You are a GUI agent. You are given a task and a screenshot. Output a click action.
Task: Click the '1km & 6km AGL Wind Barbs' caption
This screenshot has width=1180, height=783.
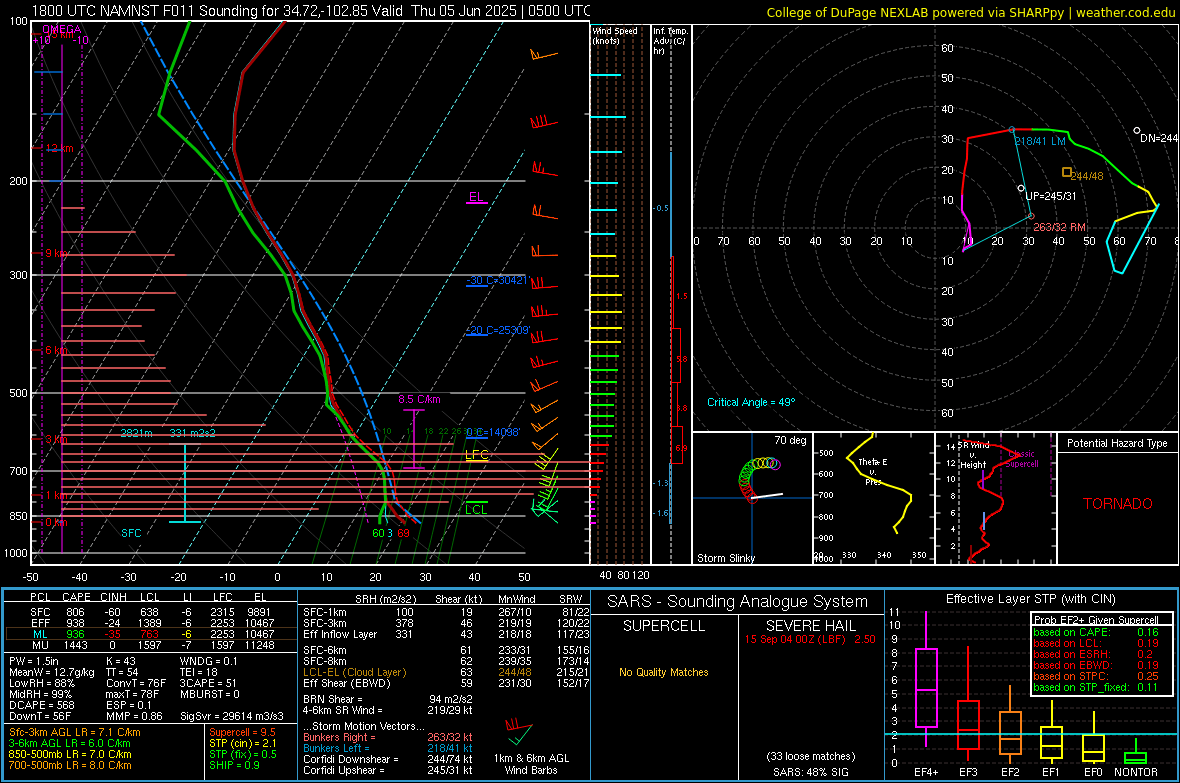531,764
